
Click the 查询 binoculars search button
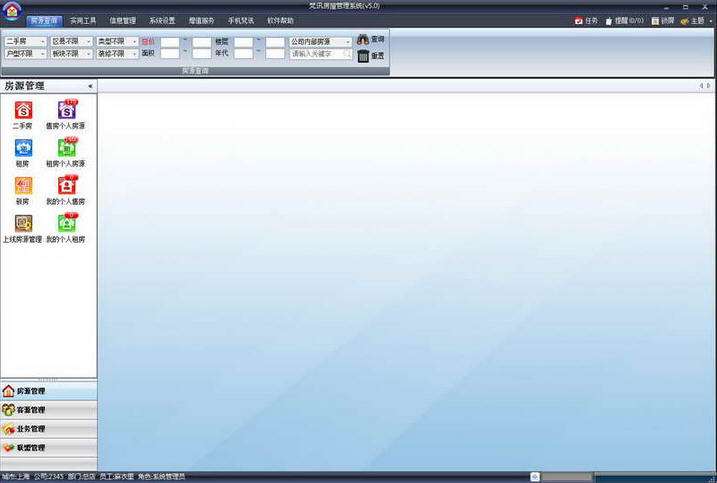coord(370,40)
